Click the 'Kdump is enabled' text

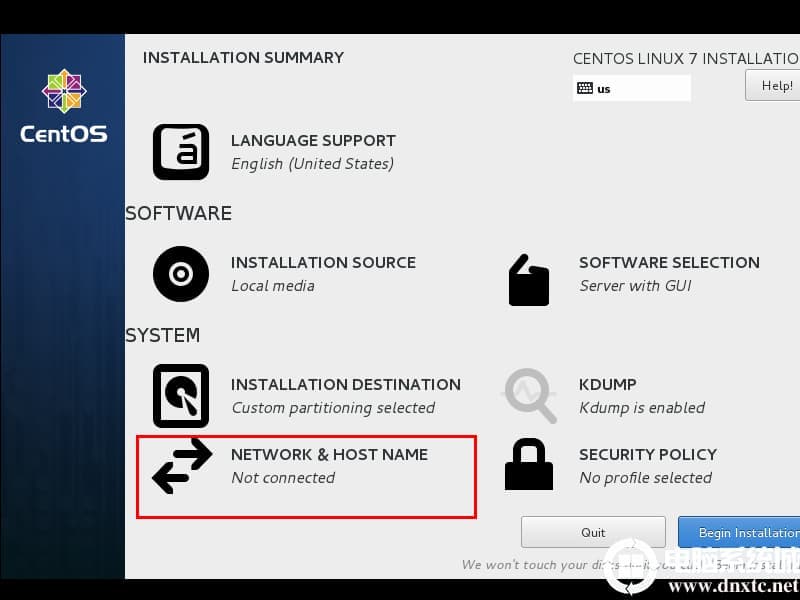pos(642,408)
